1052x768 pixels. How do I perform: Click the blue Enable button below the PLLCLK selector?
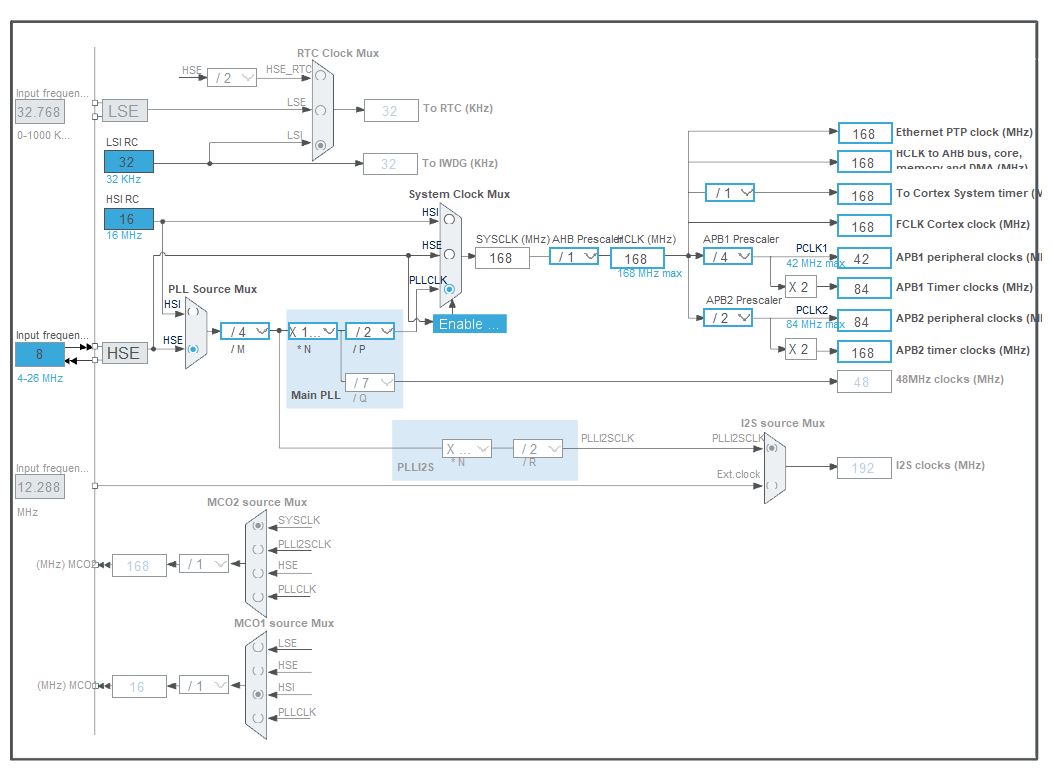pos(468,324)
